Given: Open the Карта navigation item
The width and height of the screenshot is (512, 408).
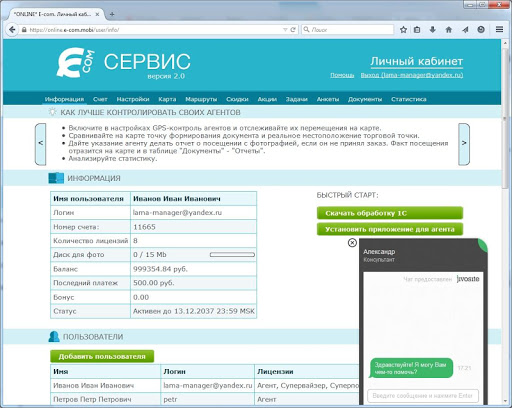Looking at the screenshot, I should [x=167, y=99].
